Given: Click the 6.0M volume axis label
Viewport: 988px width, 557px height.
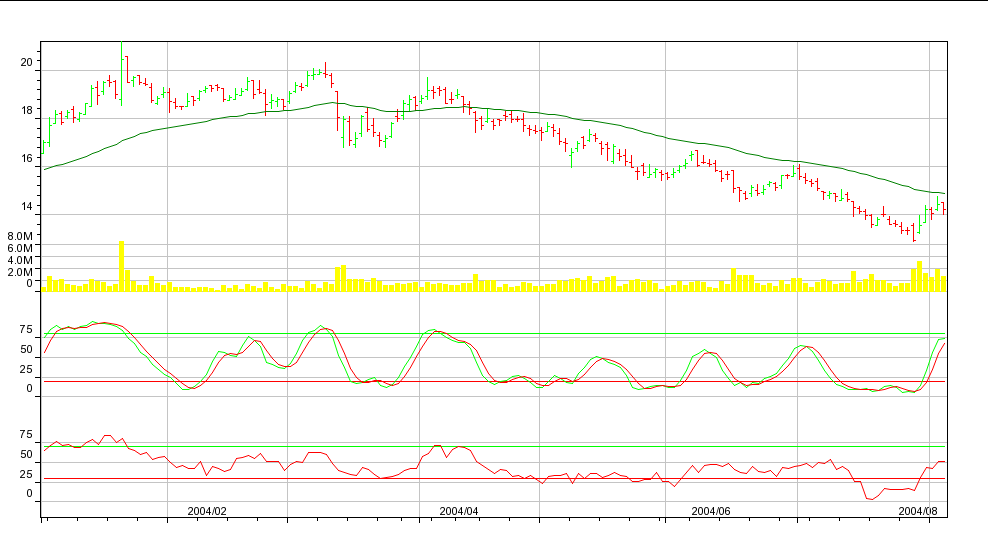Looking at the screenshot, I should [x=22, y=248].
